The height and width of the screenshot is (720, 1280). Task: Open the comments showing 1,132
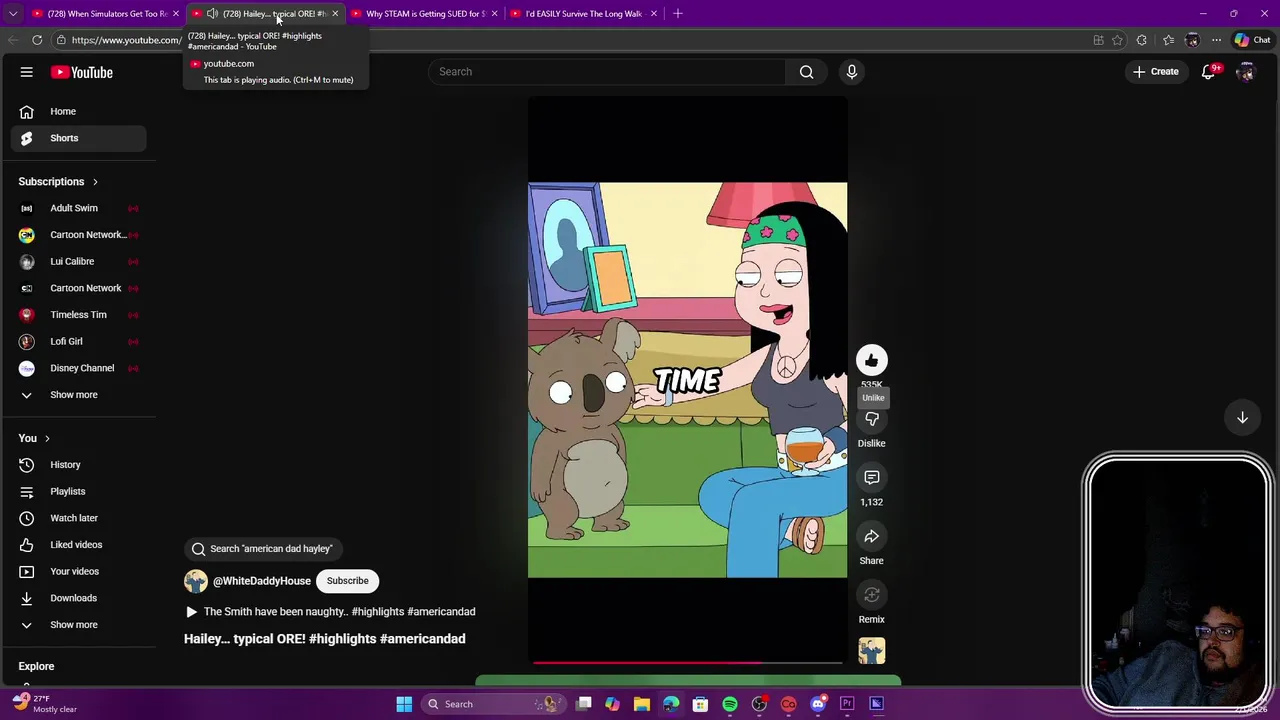(871, 478)
